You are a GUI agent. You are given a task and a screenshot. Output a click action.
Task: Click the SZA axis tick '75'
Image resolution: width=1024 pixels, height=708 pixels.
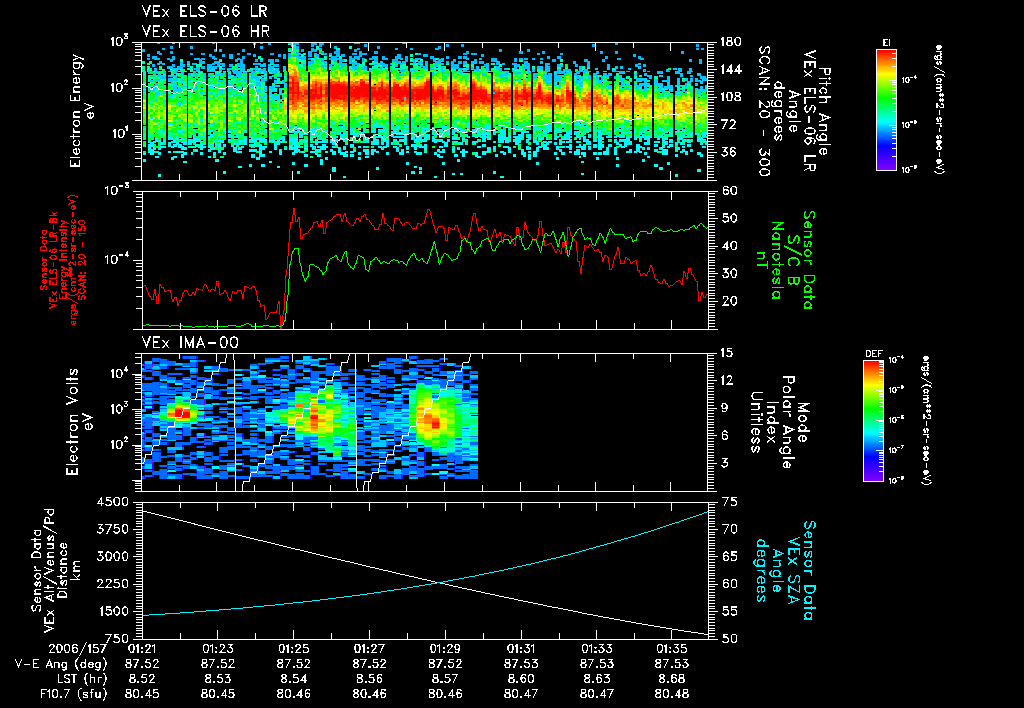[730, 502]
